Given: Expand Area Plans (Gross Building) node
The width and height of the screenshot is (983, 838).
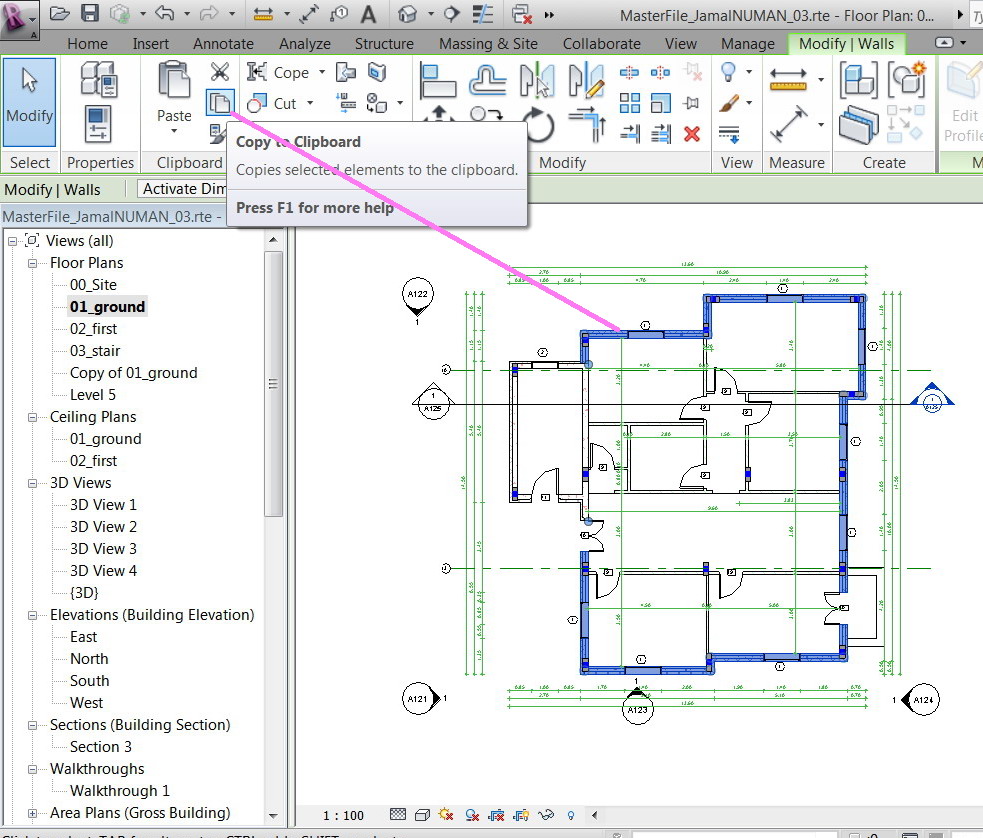Looking at the screenshot, I should [32, 813].
